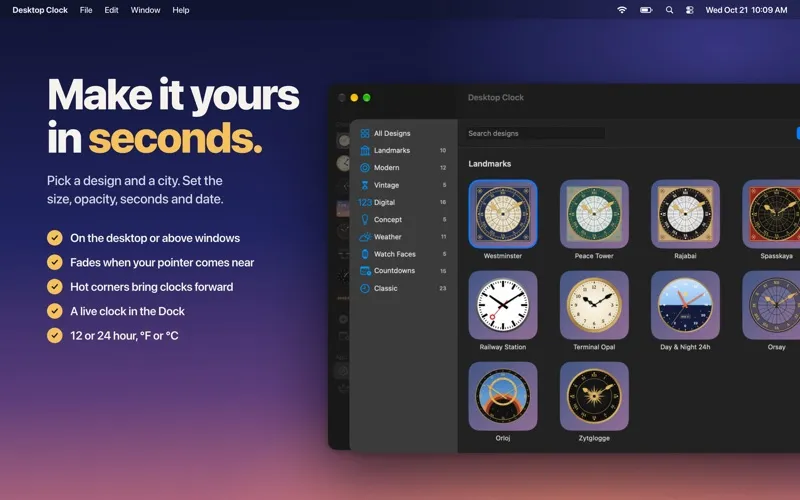Open the File menu
This screenshot has height=500, width=800.
point(86,10)
